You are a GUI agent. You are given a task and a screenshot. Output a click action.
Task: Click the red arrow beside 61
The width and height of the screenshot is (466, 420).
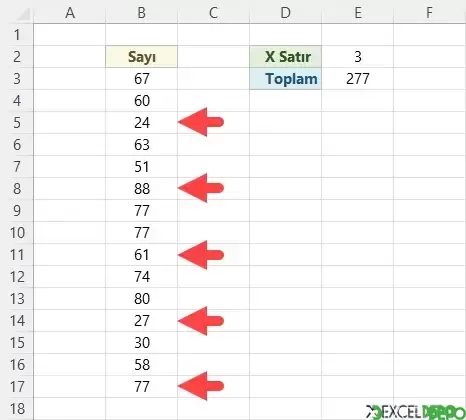[201, 255]
